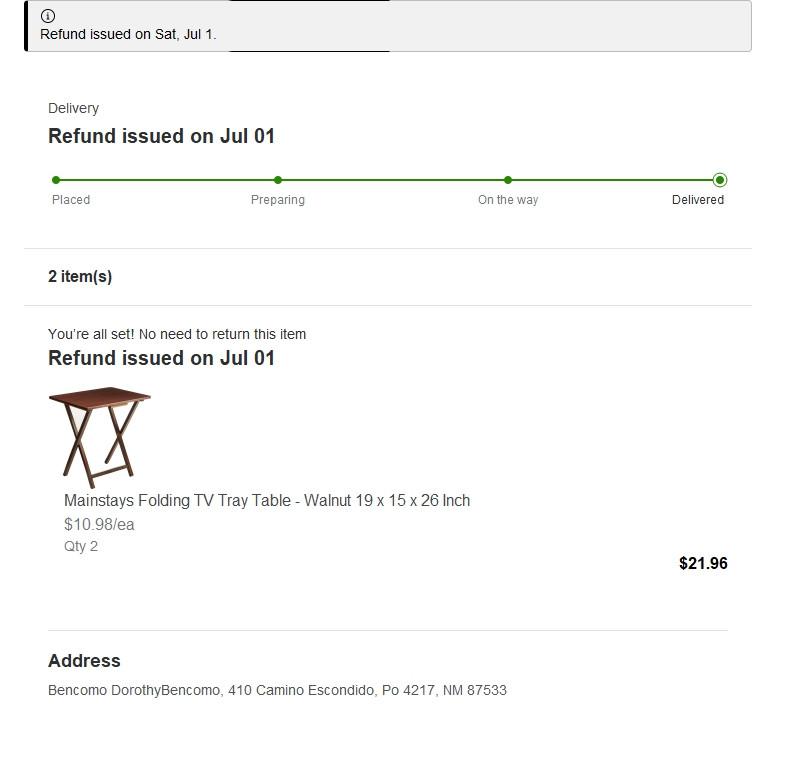This screenshot has width=800, height=766.
Task: Click the 'Placed' step label
Action: (71, 200)
